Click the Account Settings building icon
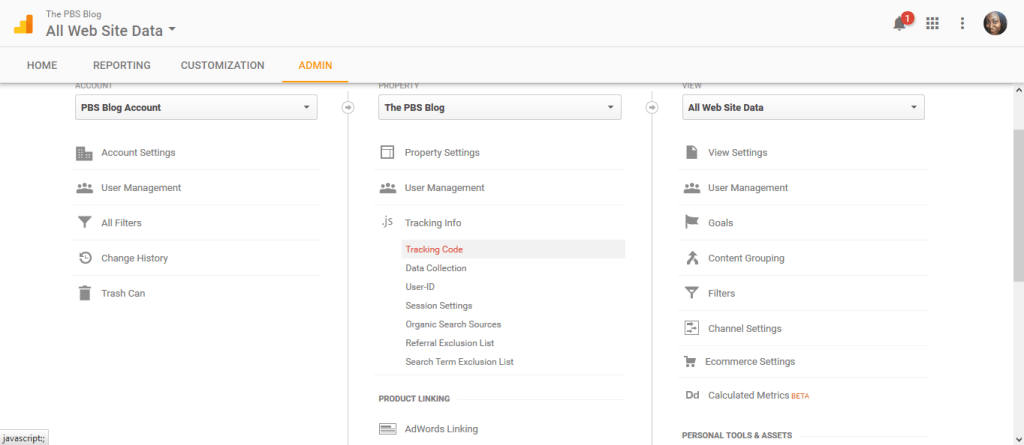The height and width of the screenshot is (445, 1024). (84, 153)
